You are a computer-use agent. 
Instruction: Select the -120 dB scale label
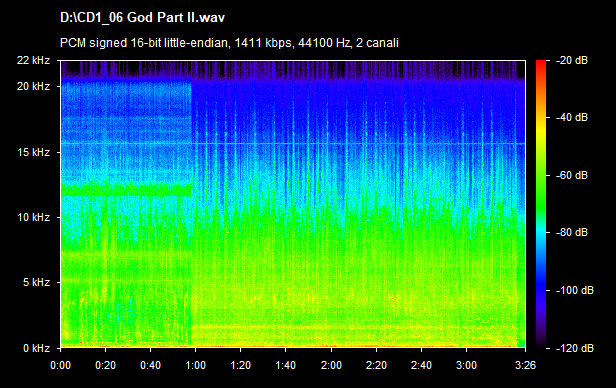tap(574, 348)
